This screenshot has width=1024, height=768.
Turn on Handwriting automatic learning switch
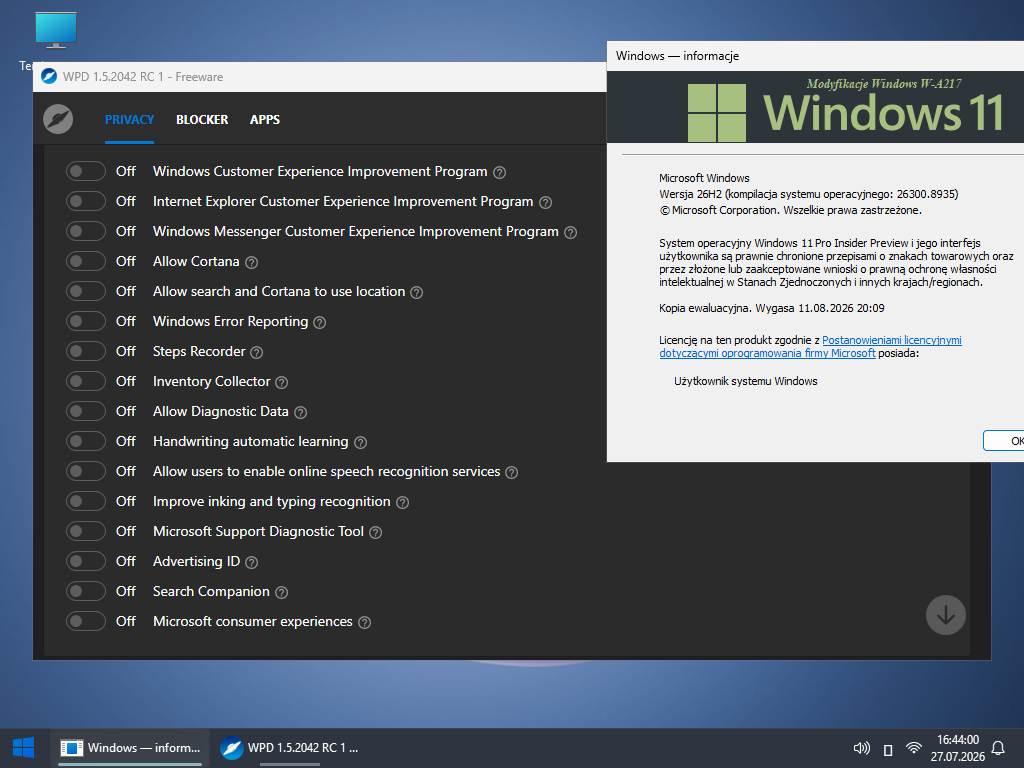point(86,441)
